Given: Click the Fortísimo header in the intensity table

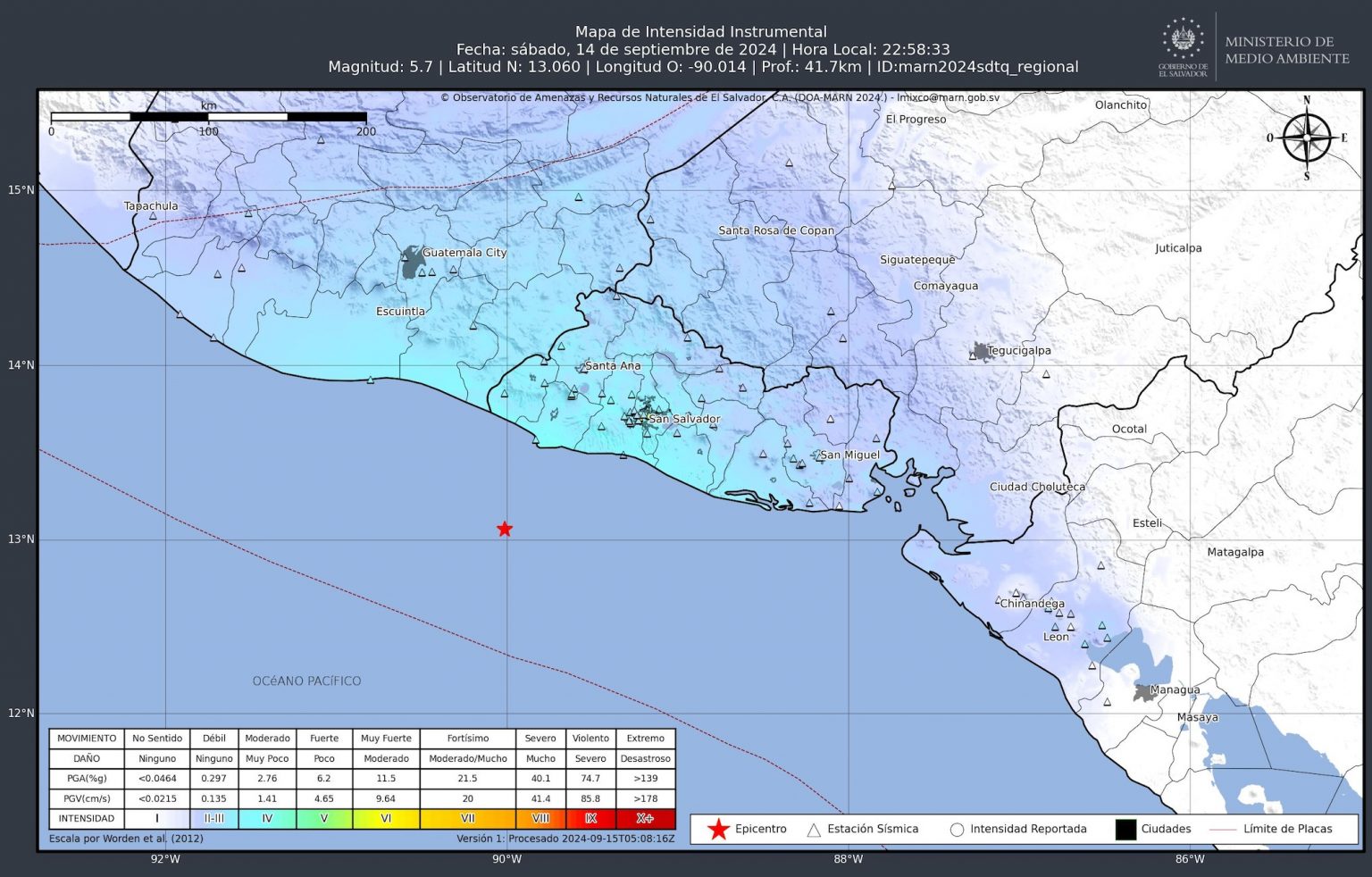Looking at the screenshot, I should pos(467,739).
